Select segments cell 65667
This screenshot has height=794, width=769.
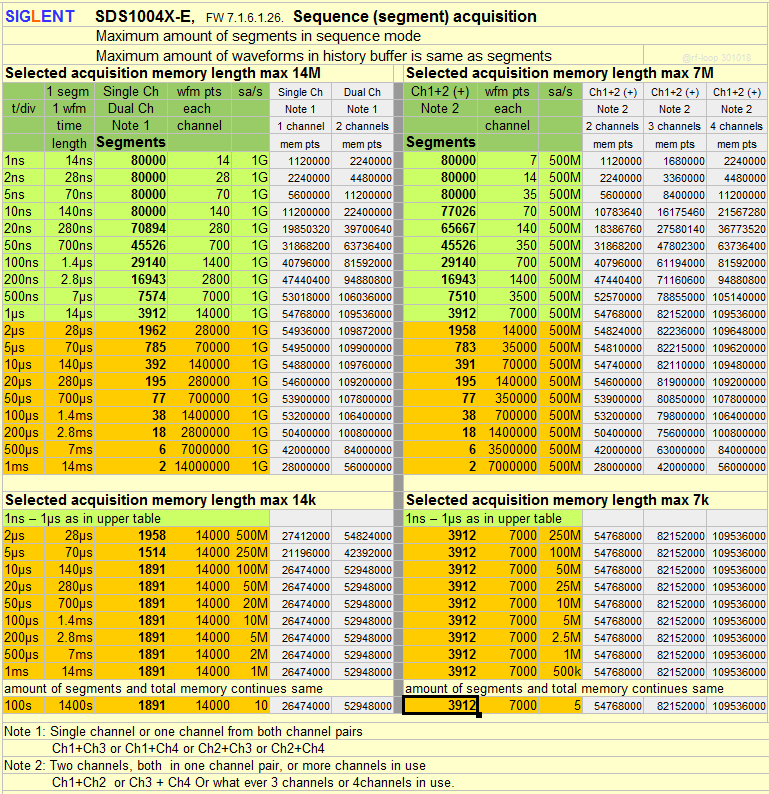click(440, 228)
